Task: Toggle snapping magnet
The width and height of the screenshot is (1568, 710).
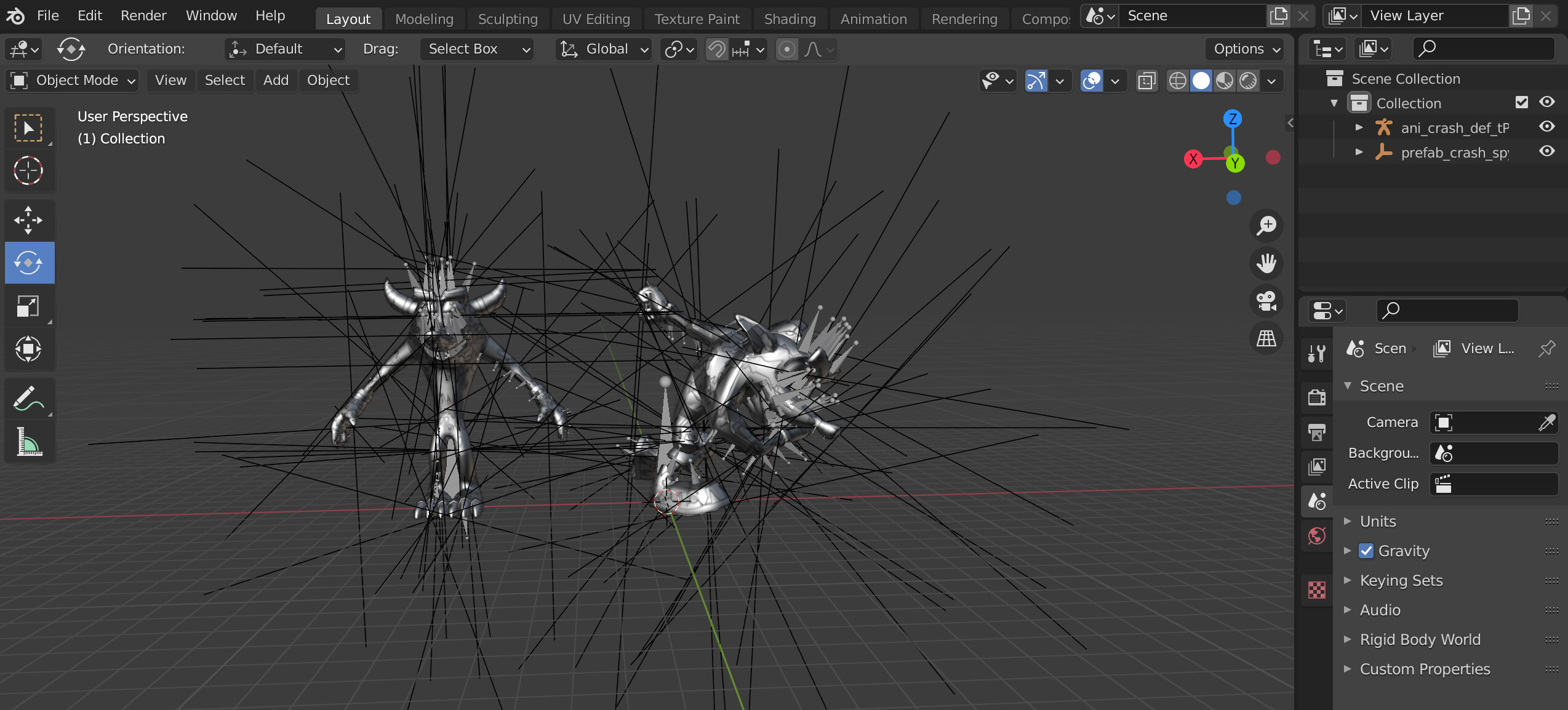Action: pyautogui.click(x=716, y=49)
